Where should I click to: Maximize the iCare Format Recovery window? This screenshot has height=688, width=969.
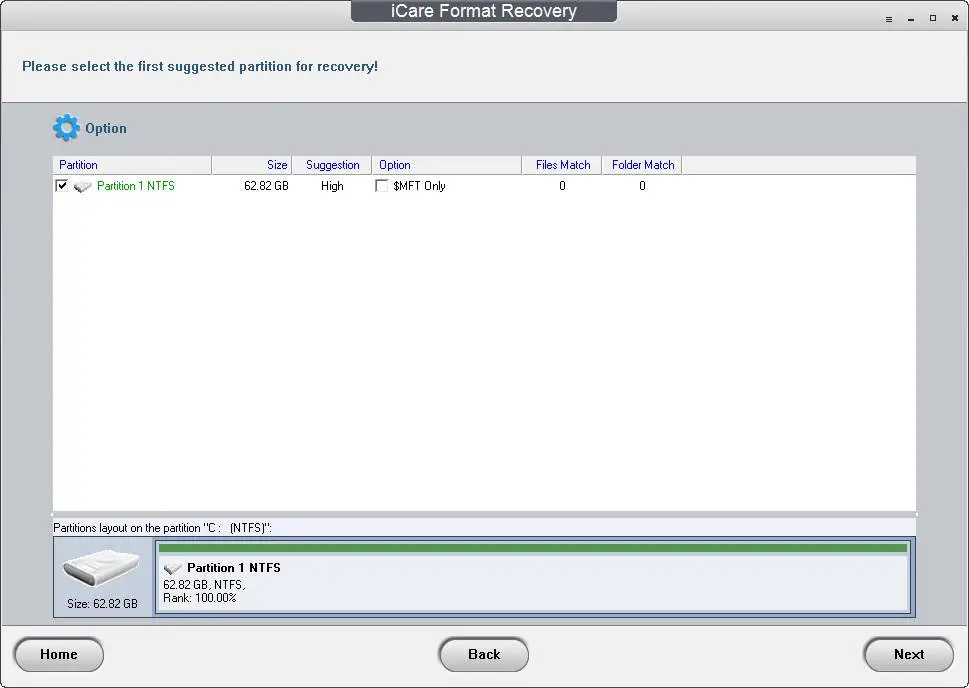933,19
